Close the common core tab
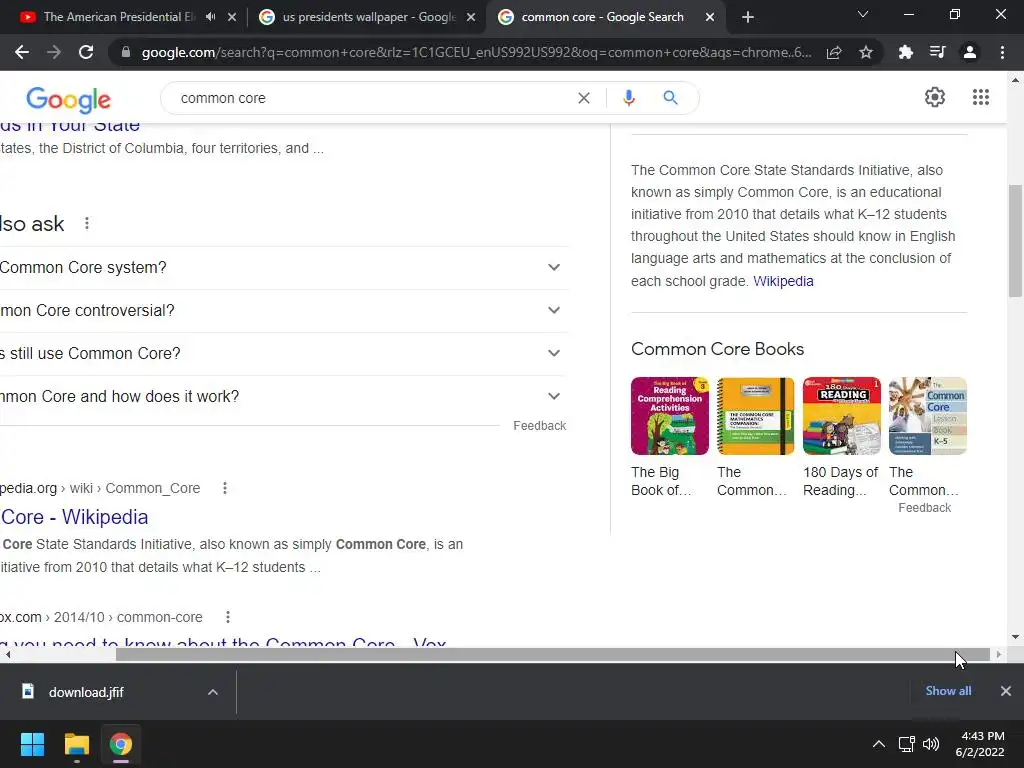 pyautogui.click(x=710, y=17)
